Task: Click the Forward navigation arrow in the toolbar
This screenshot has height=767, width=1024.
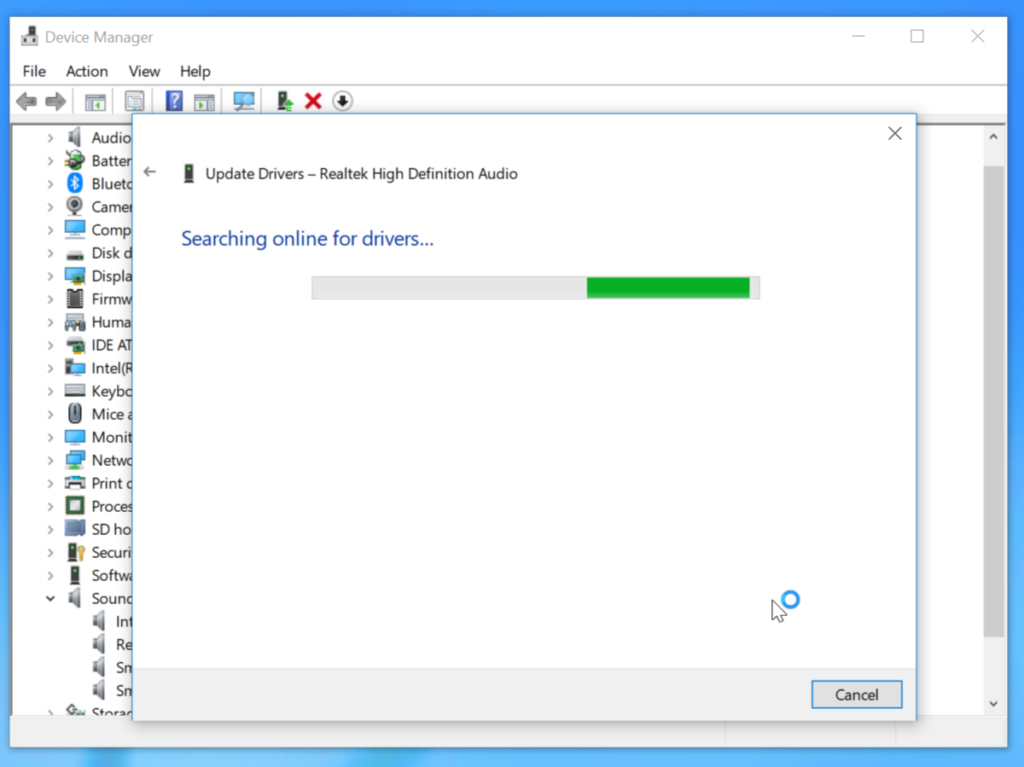Action: [55, 100]
